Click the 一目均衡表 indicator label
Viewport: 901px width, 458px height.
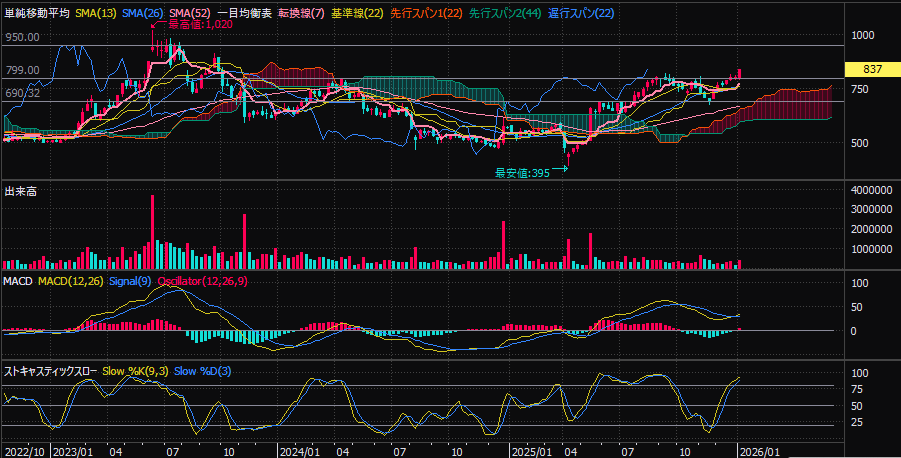click(246, 12)
